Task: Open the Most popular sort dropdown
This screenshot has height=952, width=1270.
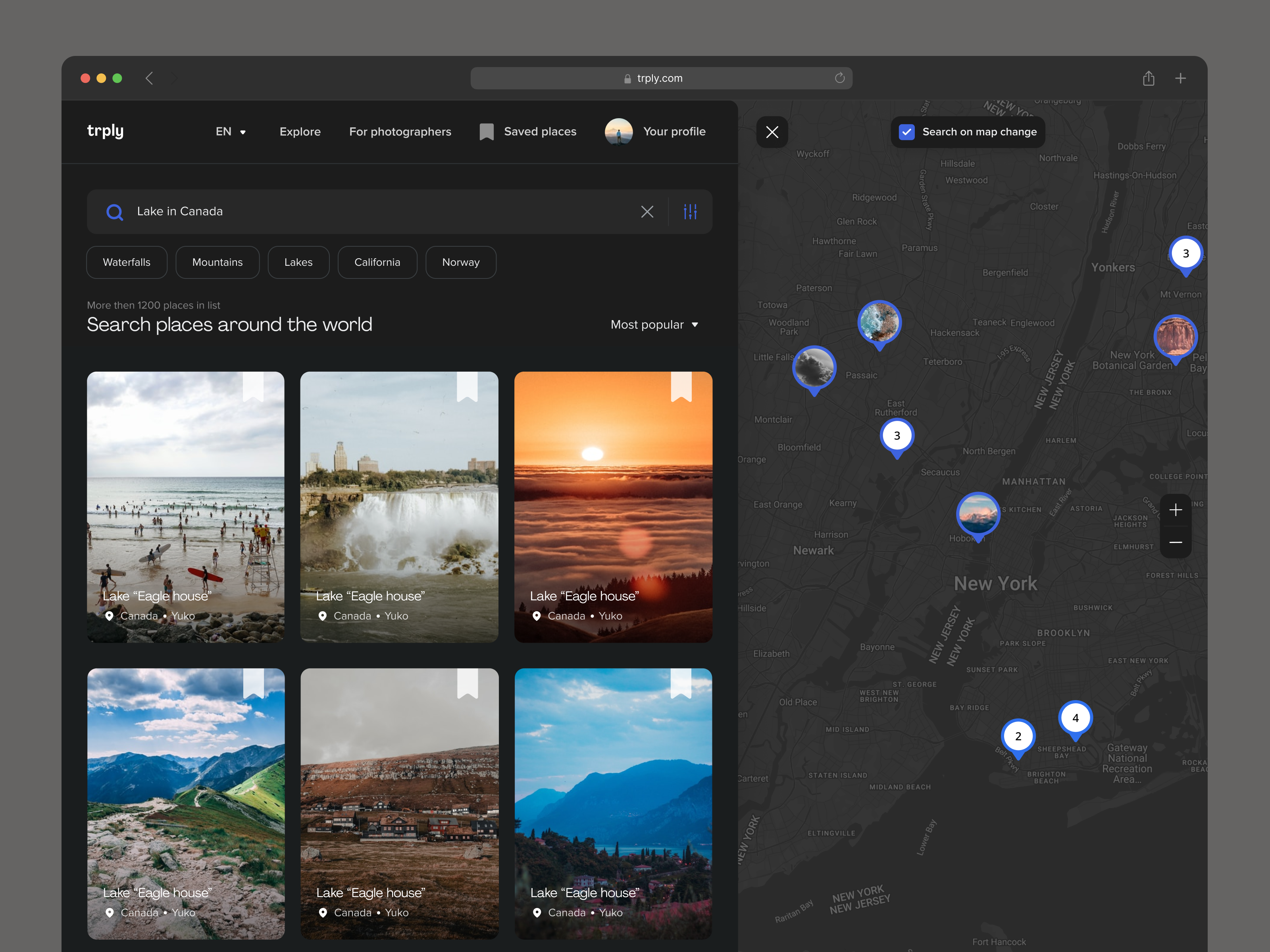Action: pos(654,324)
